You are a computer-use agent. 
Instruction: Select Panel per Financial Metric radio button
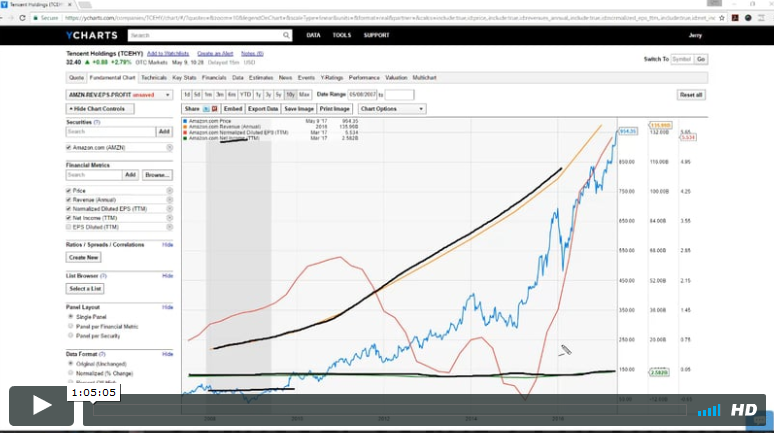[x=69, y=325]
